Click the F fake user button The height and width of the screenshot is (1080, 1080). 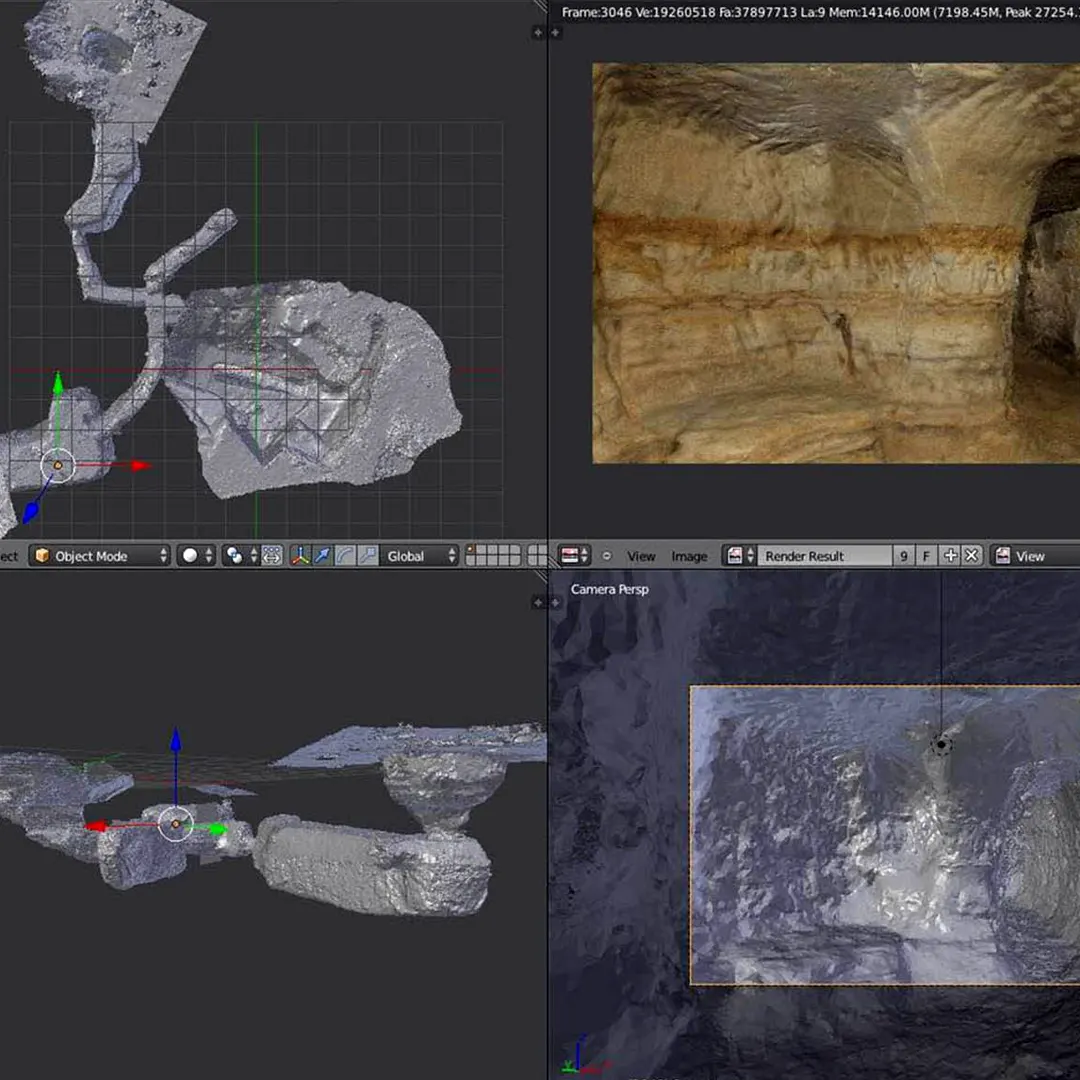pyautogui.click(x=927, y=556)
